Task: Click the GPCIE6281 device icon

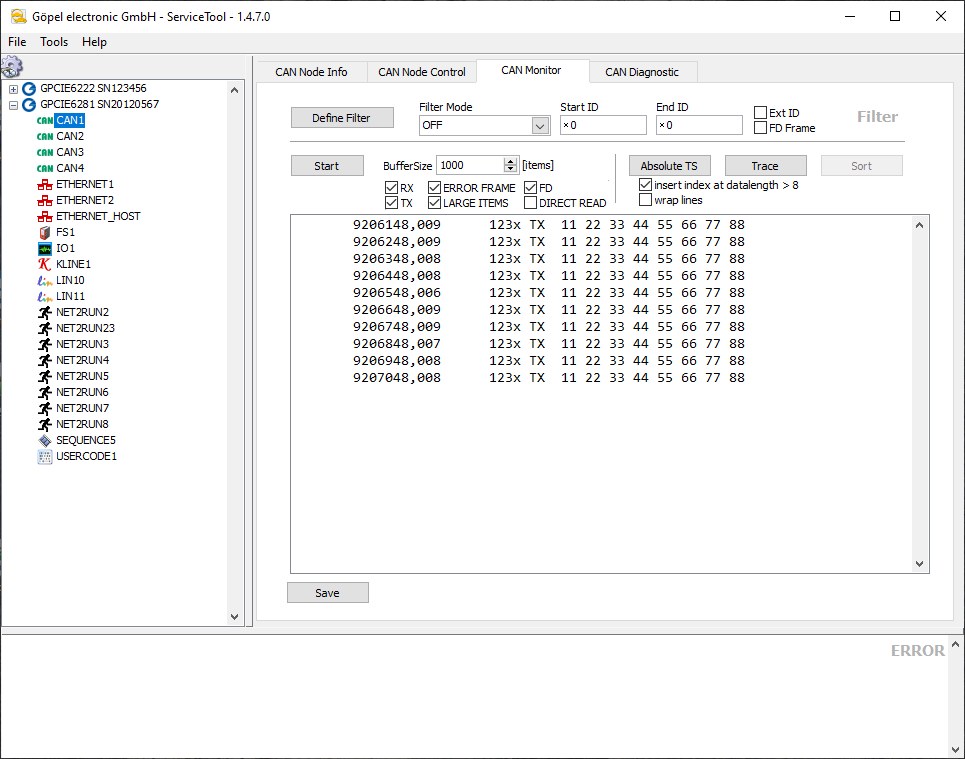Action: click(29, 105)
